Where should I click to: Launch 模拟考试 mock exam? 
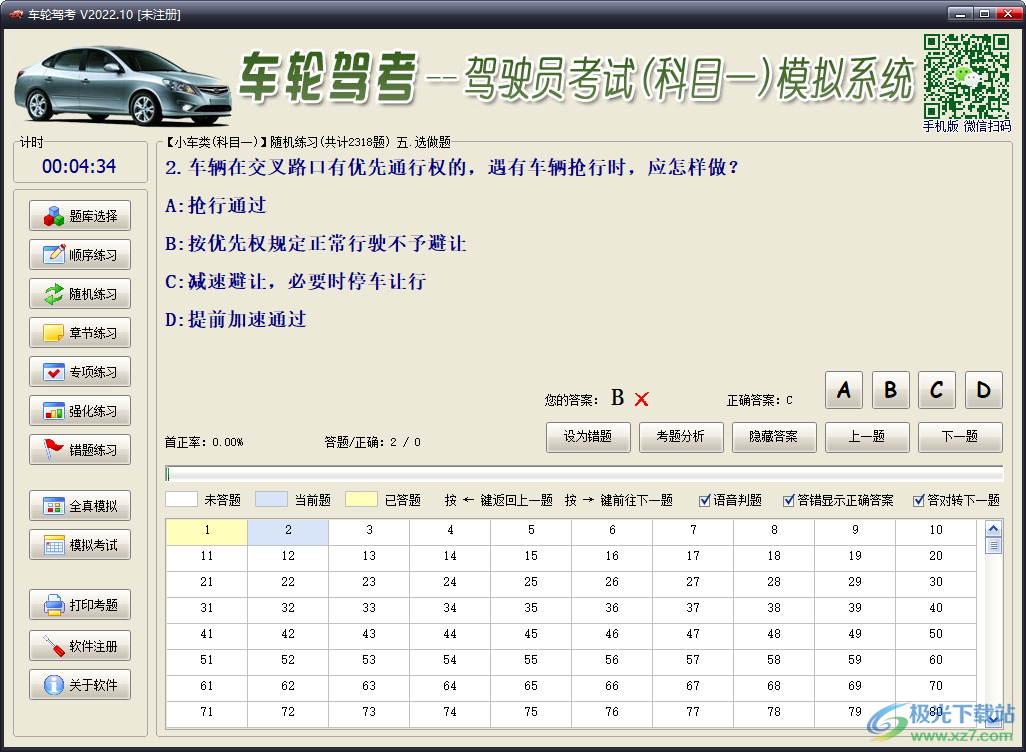(80, 545)
